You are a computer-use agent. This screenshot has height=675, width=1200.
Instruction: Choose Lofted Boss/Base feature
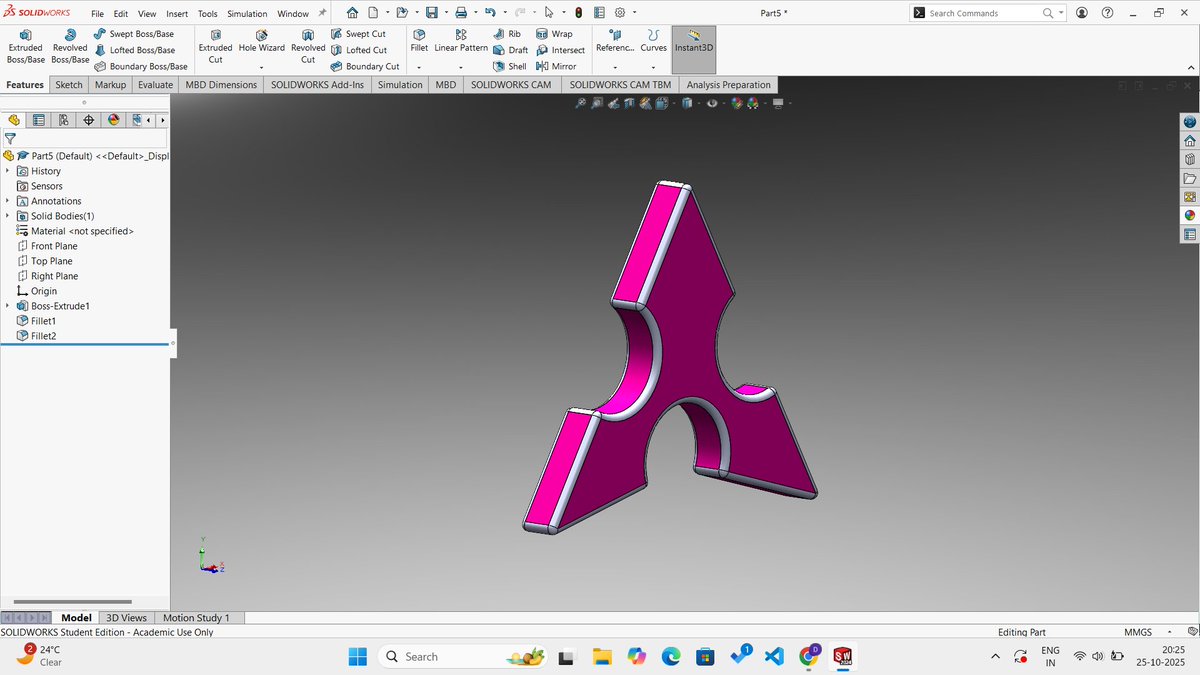pyautogui.click(x=134, y=50)
